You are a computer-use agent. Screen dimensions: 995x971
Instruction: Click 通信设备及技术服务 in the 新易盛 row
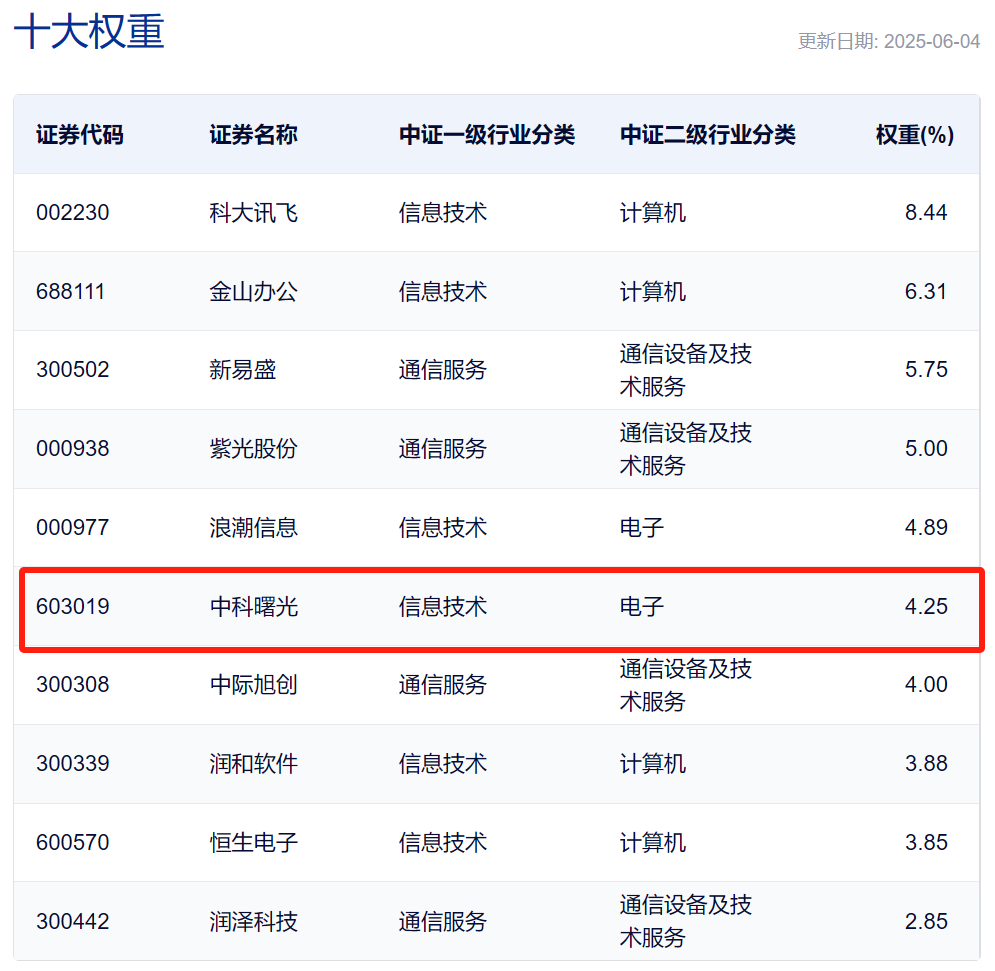click(x=685, y=369)
